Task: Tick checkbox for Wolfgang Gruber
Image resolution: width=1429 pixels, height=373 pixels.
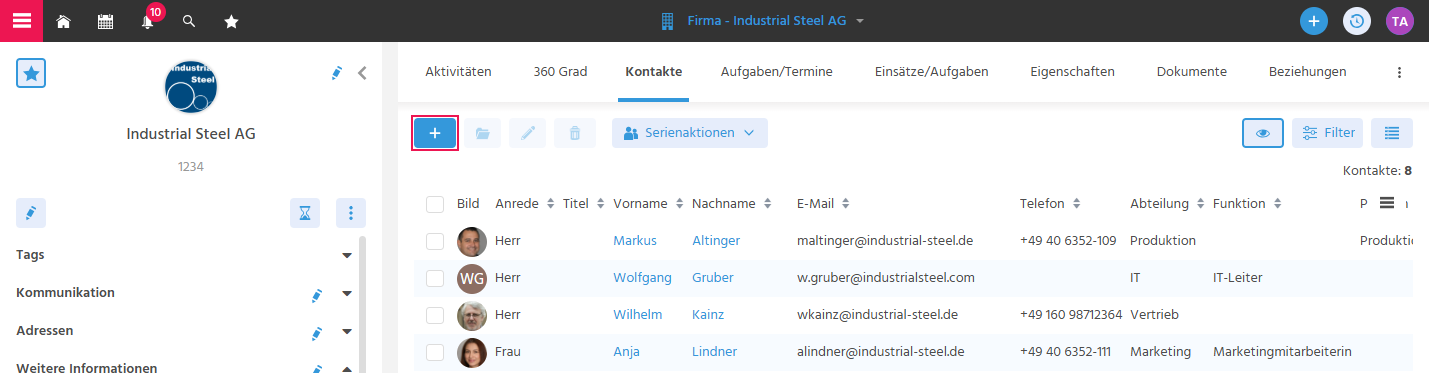Action: pos(435,278)
